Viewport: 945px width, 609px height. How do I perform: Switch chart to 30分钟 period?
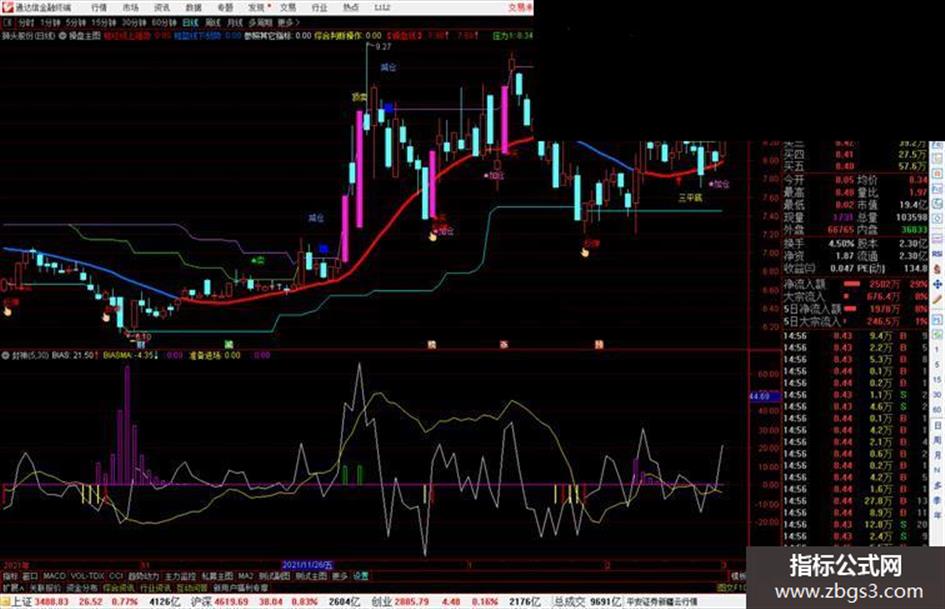[x=133, y=23]
